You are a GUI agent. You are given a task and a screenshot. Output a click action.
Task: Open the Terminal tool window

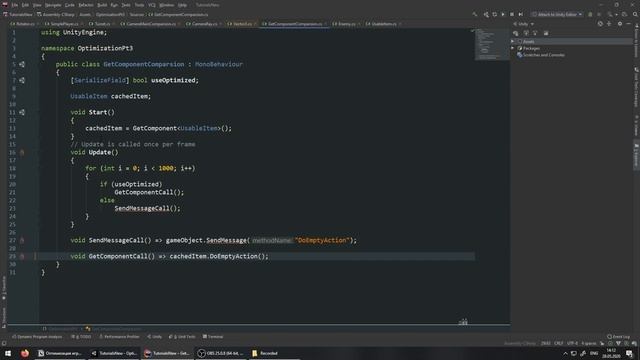[213, 337]
